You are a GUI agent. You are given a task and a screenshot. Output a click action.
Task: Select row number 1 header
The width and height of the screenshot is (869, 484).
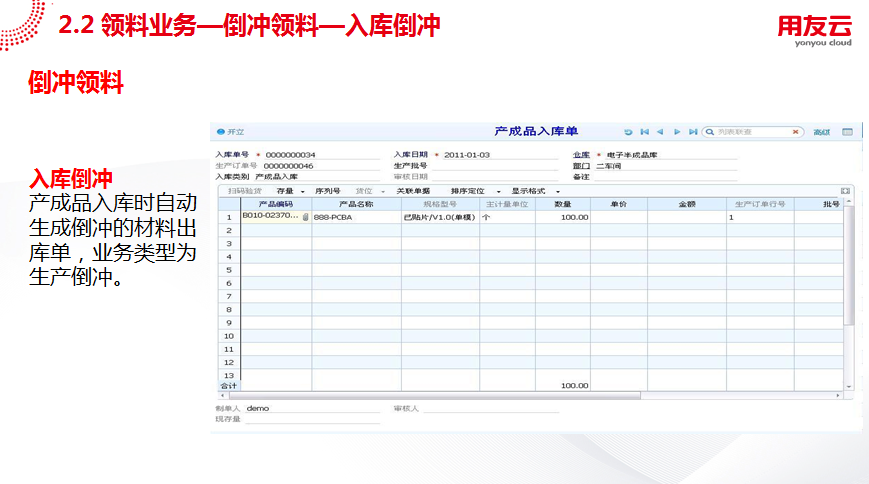click(229, 217)
